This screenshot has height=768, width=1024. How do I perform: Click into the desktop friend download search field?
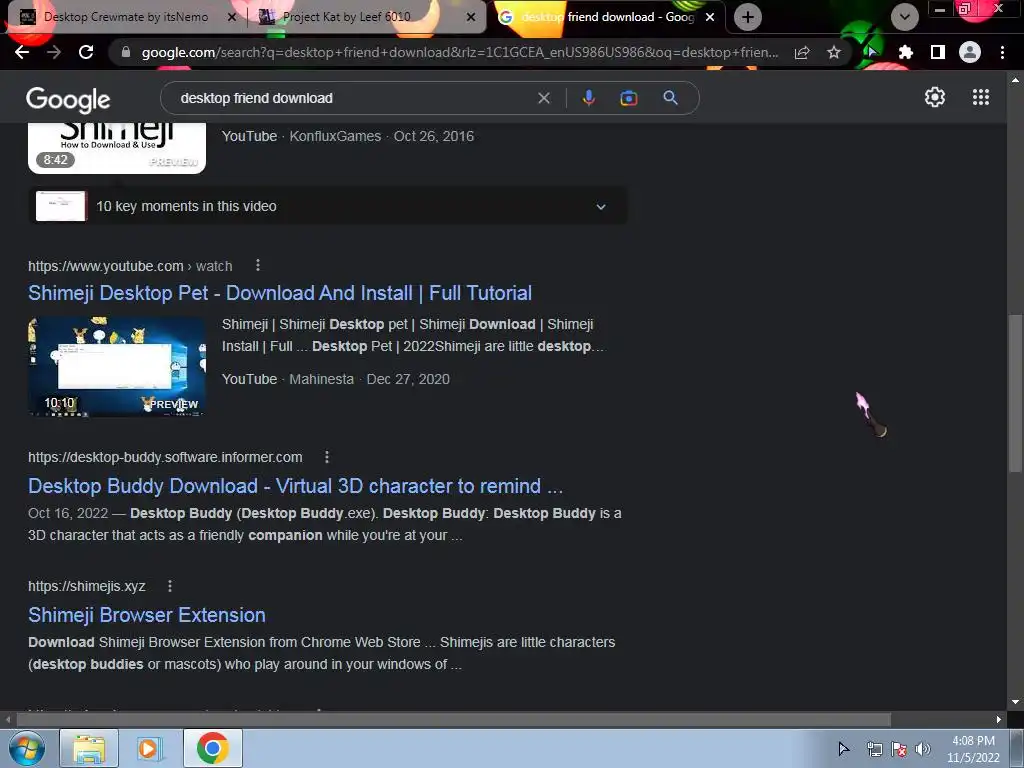[353, 98]
